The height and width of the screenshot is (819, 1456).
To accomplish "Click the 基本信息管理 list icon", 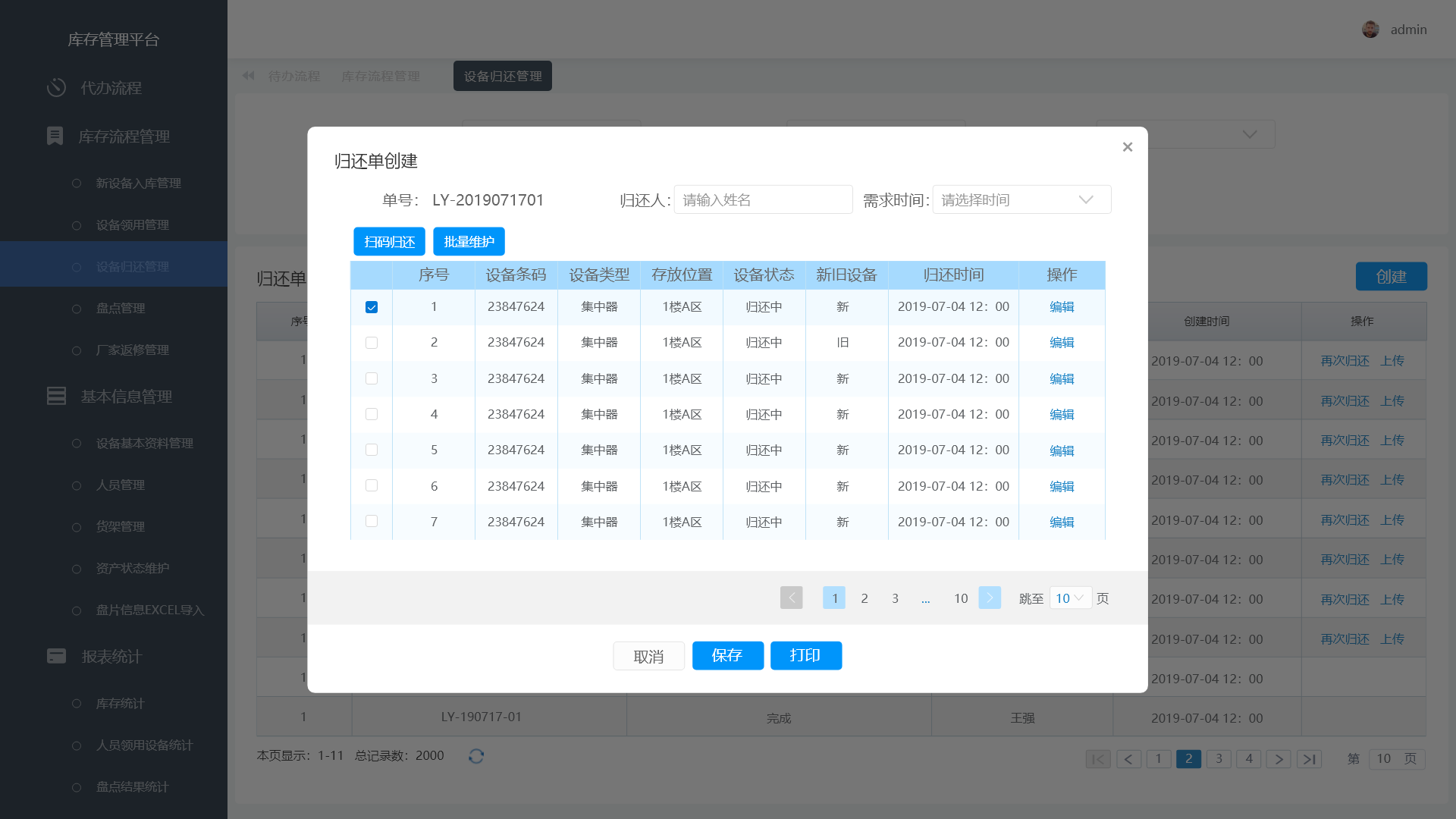I will tap(56, 396).
